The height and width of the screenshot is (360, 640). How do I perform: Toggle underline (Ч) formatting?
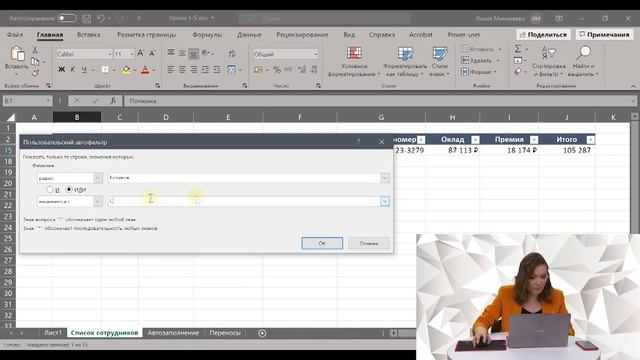tap(84, 70)
